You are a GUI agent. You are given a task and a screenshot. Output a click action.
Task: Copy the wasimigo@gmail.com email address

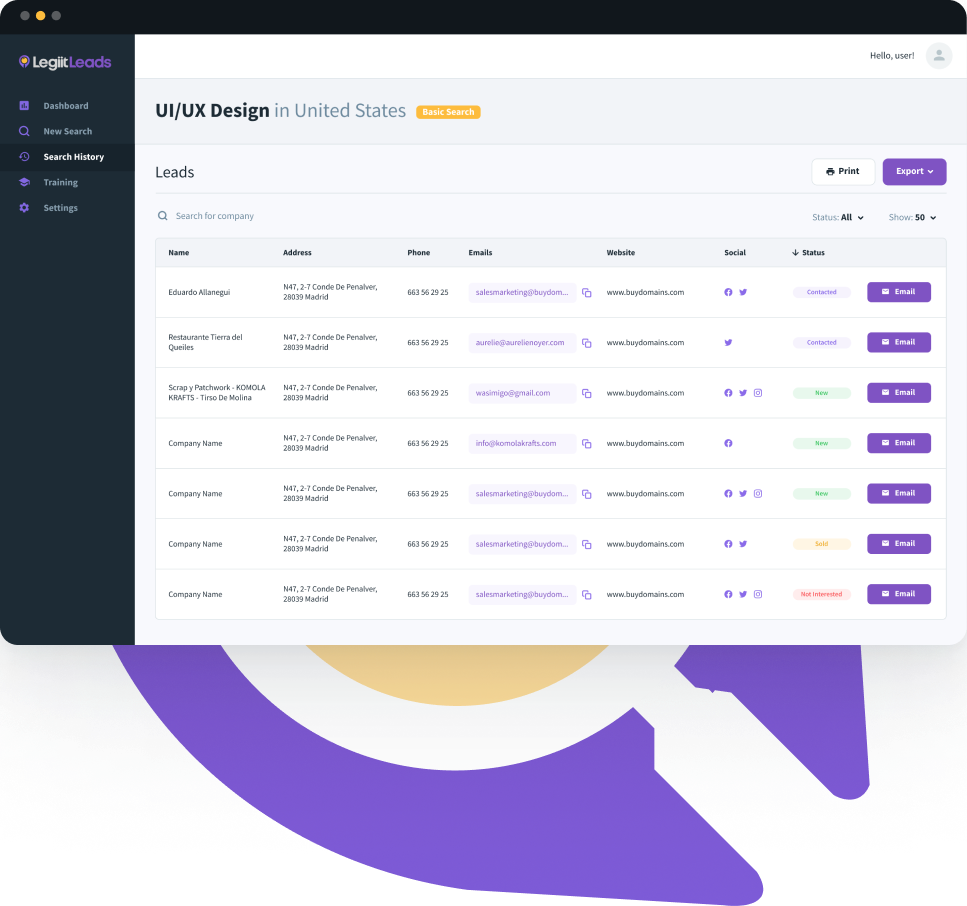[587, 393]
